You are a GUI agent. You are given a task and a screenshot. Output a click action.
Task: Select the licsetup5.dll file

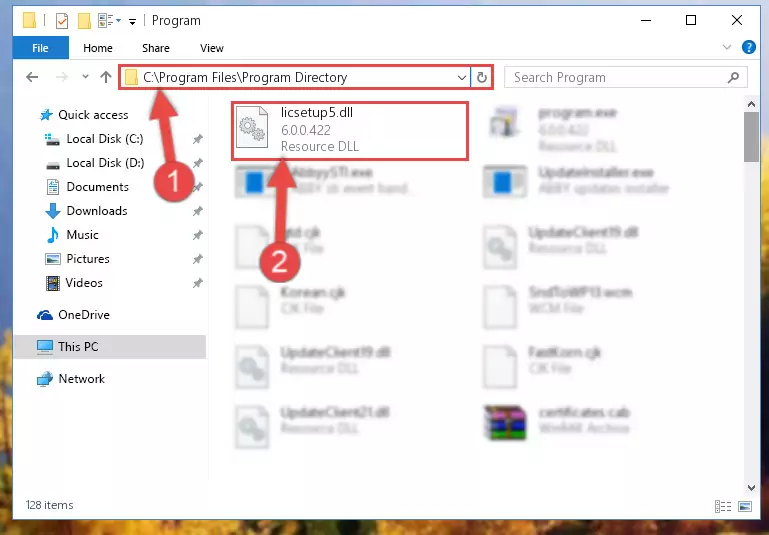tap(350, 130)
